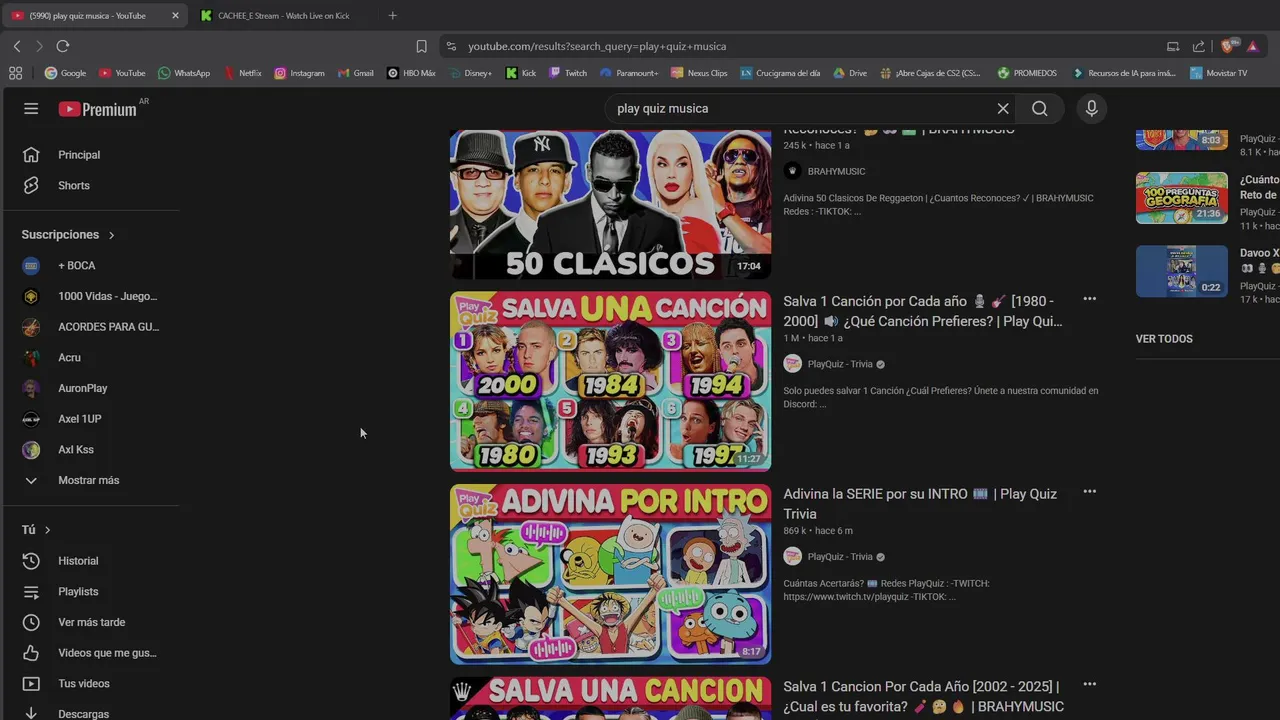
Task: Open PlayQuiz - Trivia channel under Adivina la SERIE
Action: [x=840, y=557]
